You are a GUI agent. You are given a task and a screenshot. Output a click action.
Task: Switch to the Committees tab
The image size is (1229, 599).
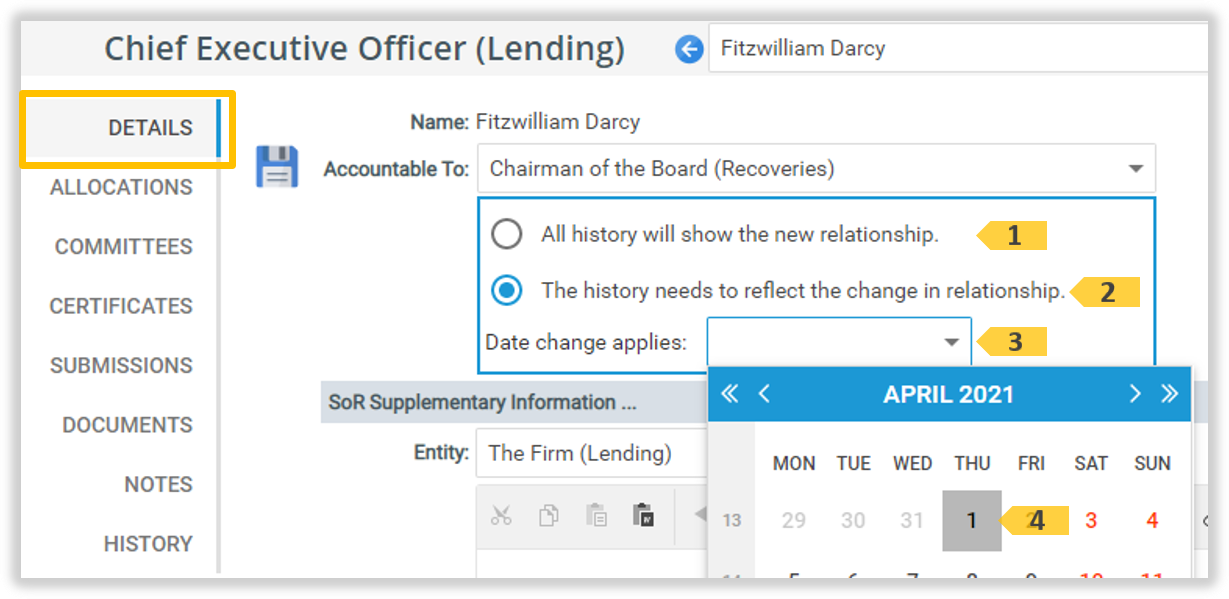coord(123,247)
